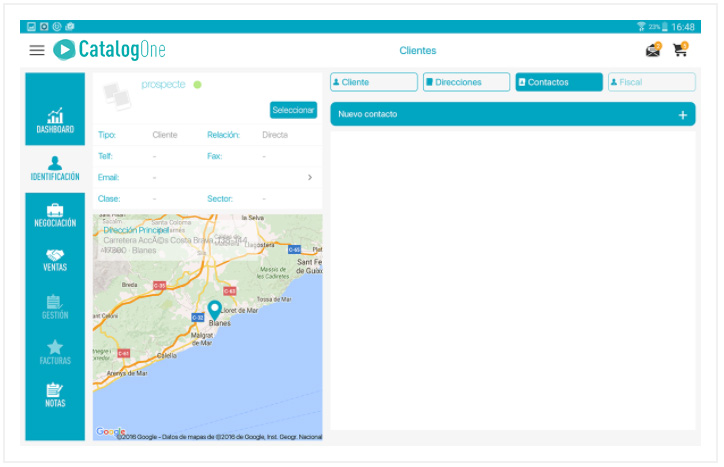Screen dimensions: 724x467
Task: Go to Dashboard in sidebar
Action: point(55,120)
